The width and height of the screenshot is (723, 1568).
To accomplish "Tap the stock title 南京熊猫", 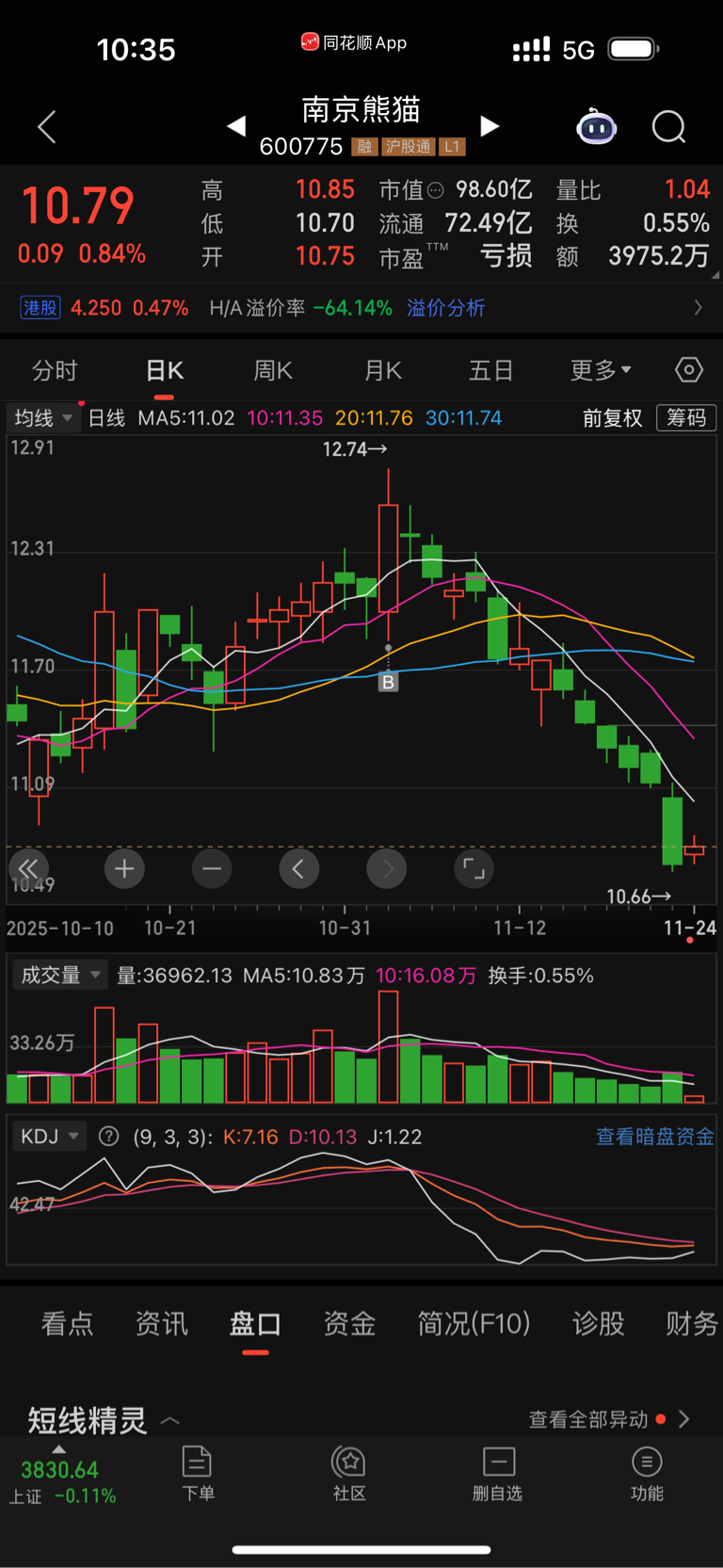I will coord(361,110).
